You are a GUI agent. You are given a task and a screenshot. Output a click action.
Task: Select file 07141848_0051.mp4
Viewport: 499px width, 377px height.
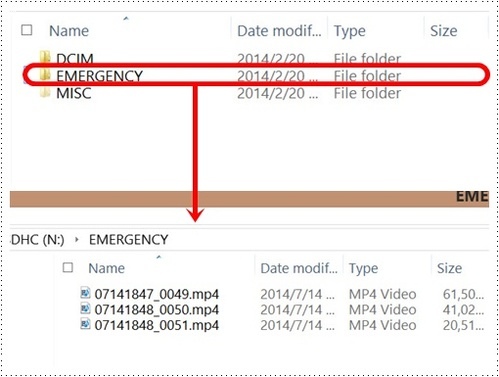(157, 325)
